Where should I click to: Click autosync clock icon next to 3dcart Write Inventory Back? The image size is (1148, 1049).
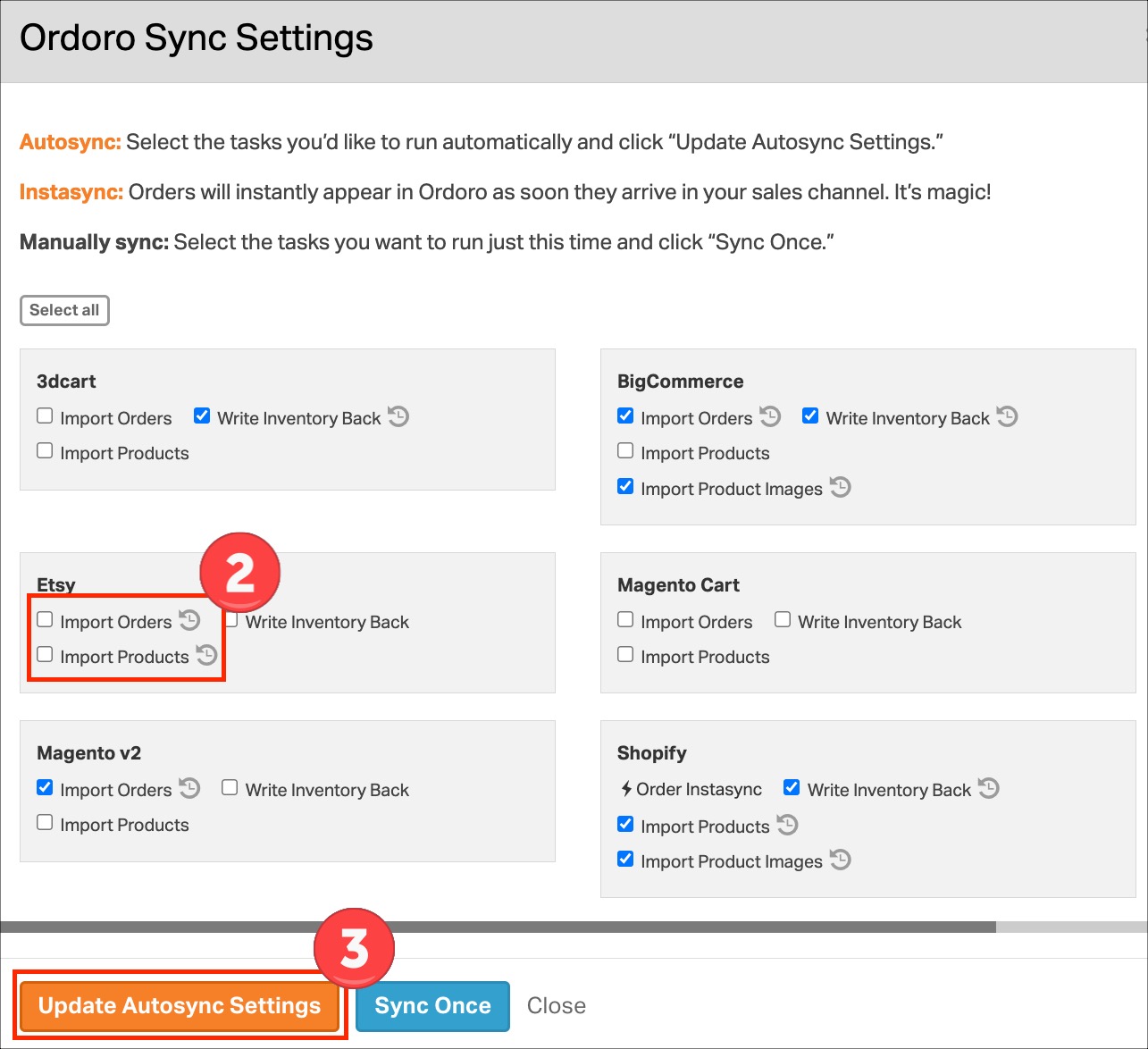coord(398,416)
